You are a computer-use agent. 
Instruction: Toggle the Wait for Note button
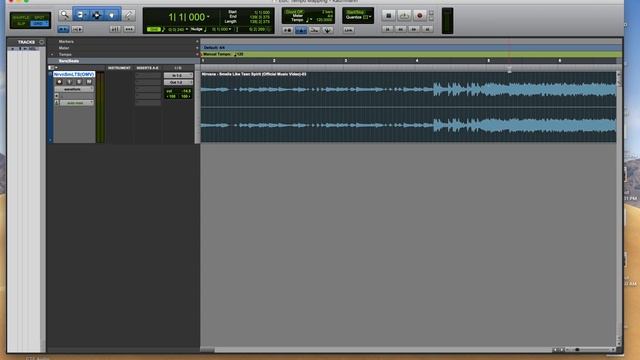287,30
